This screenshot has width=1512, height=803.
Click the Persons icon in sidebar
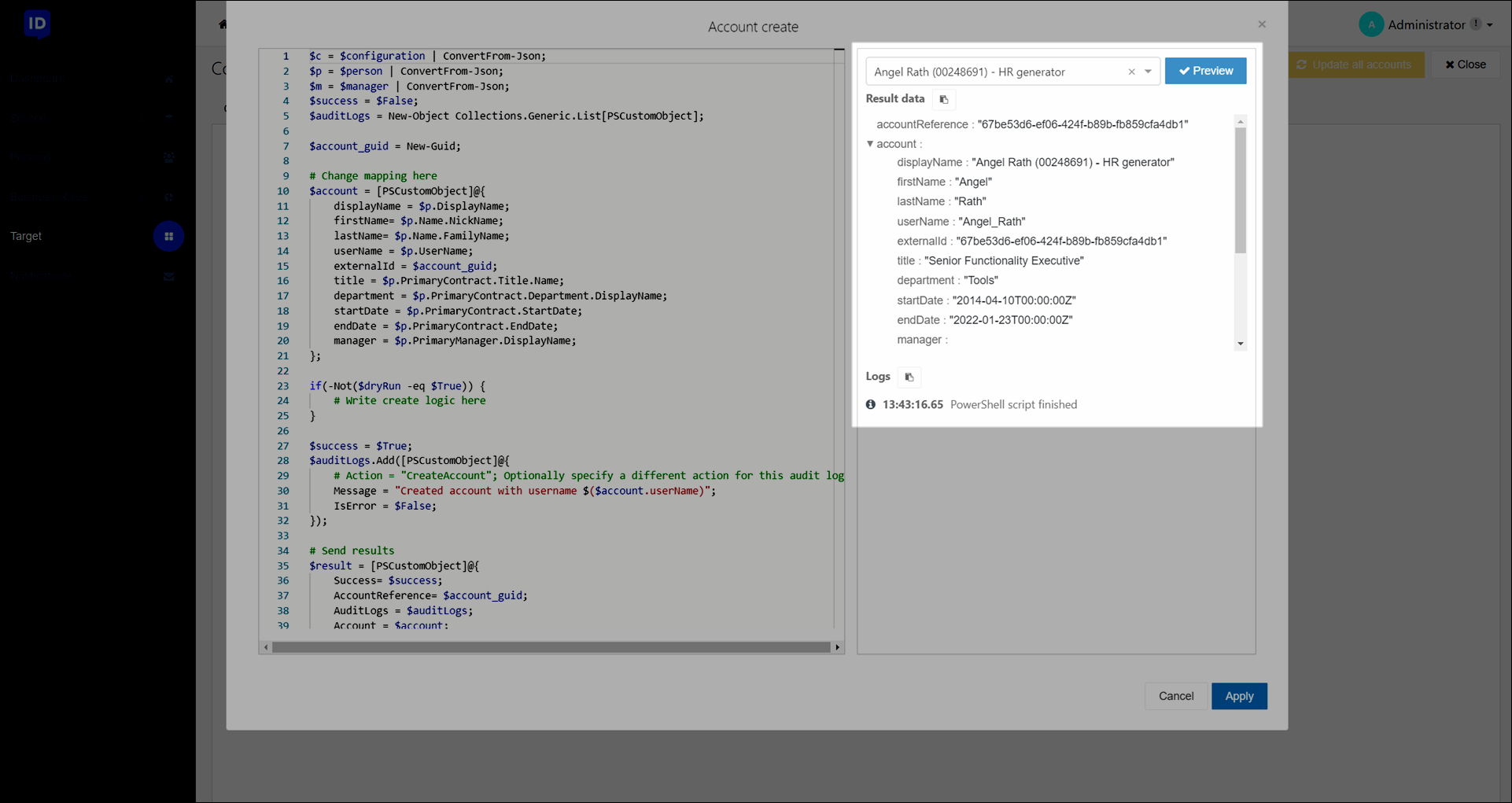point(169,157)
